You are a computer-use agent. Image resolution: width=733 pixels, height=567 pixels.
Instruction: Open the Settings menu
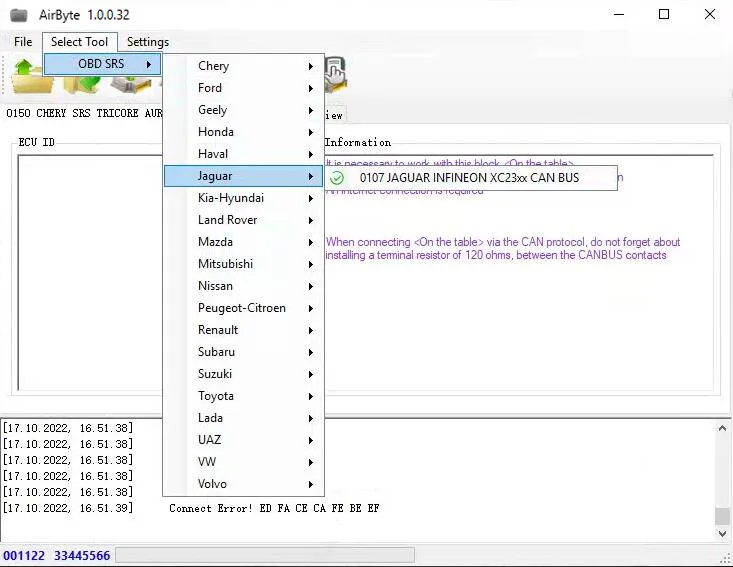[148, 42]
